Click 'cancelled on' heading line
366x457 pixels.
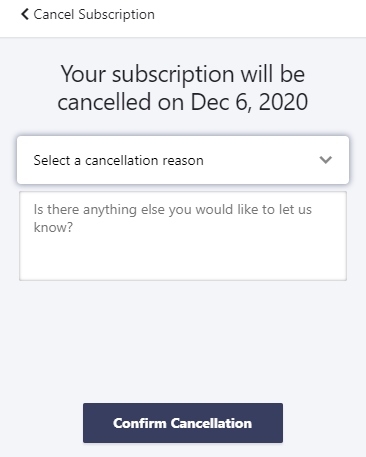(121, 102)
